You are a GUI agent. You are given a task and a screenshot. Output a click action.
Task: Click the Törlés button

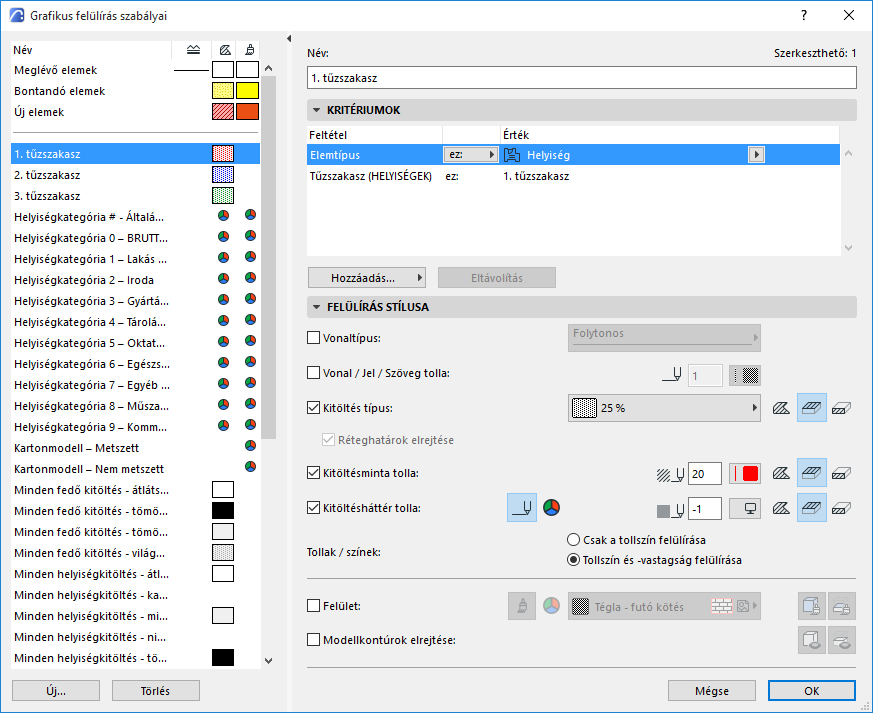coord(155,691)
